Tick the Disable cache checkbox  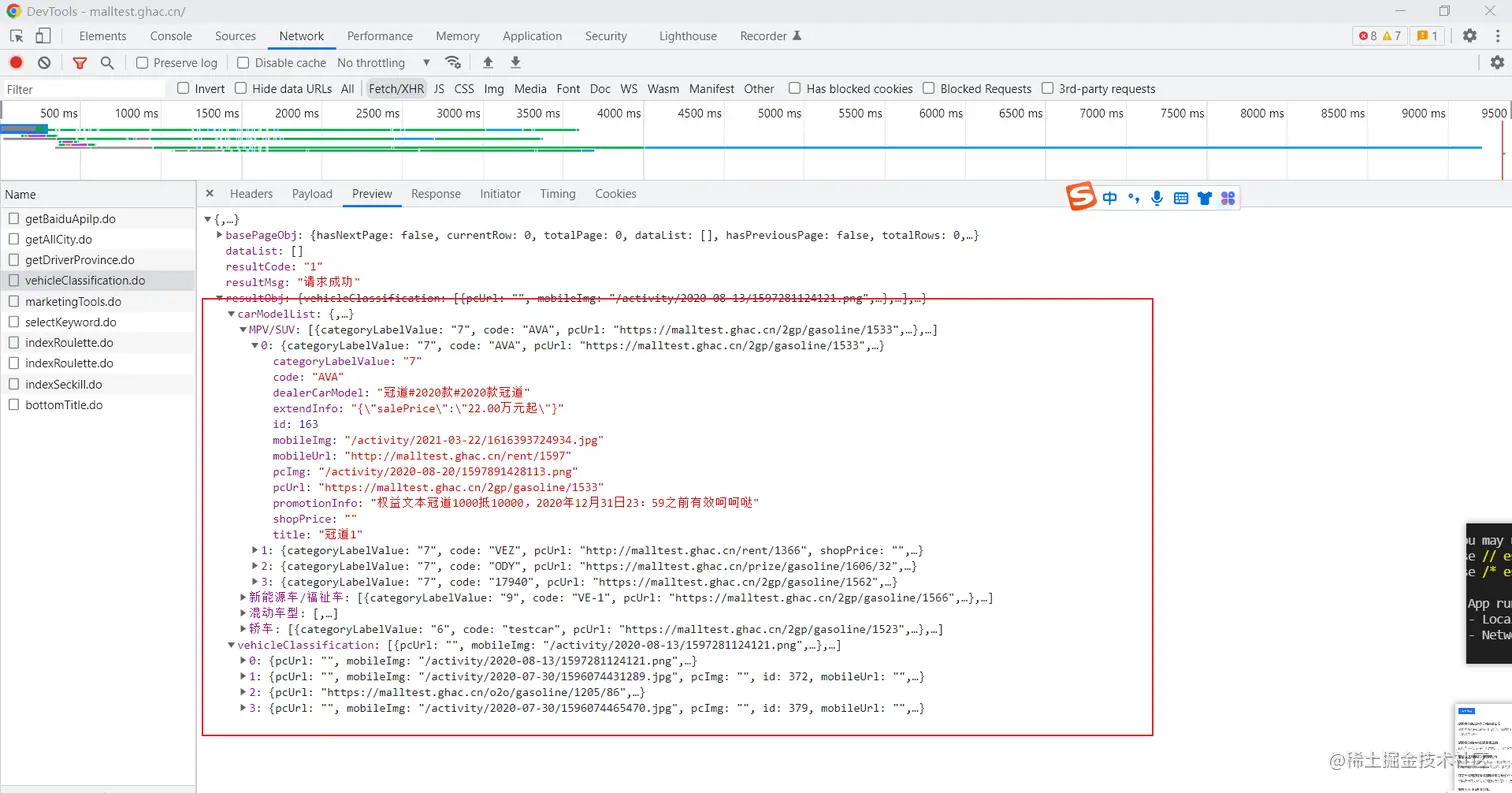click(243, 63)
